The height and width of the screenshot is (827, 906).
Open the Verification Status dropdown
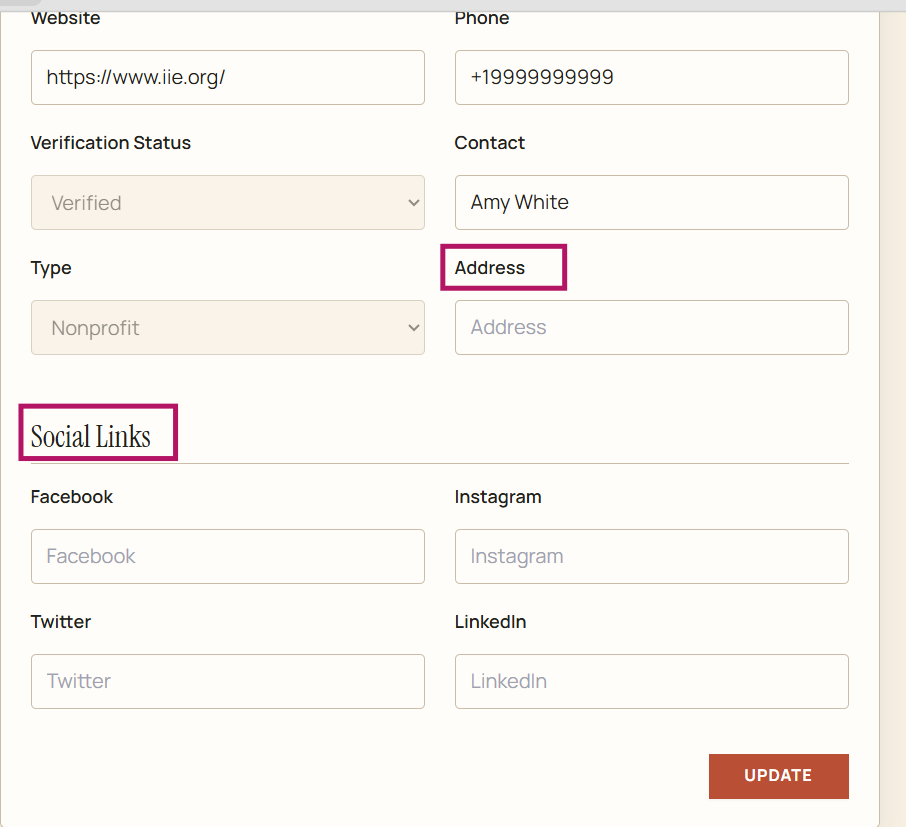click(228, 203)
